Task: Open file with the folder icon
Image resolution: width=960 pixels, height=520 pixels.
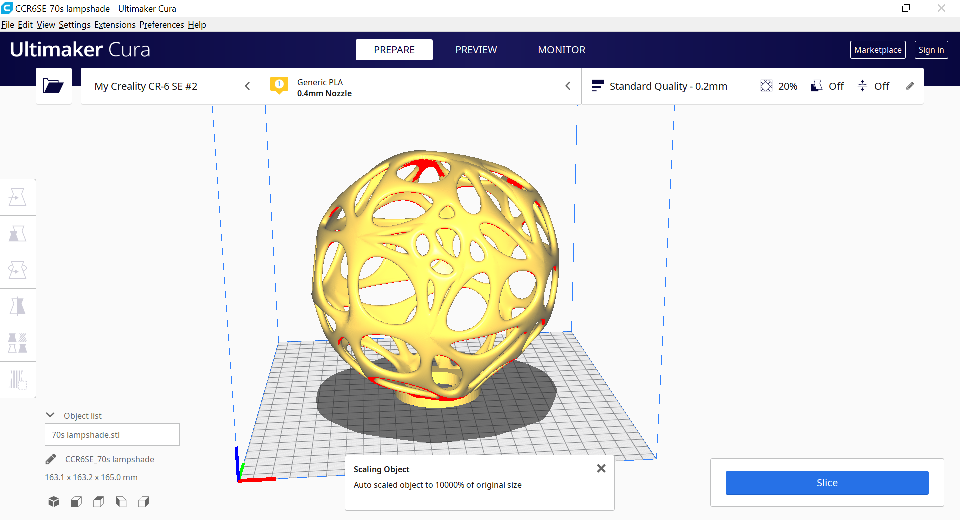Action: (x=53, y=86)
